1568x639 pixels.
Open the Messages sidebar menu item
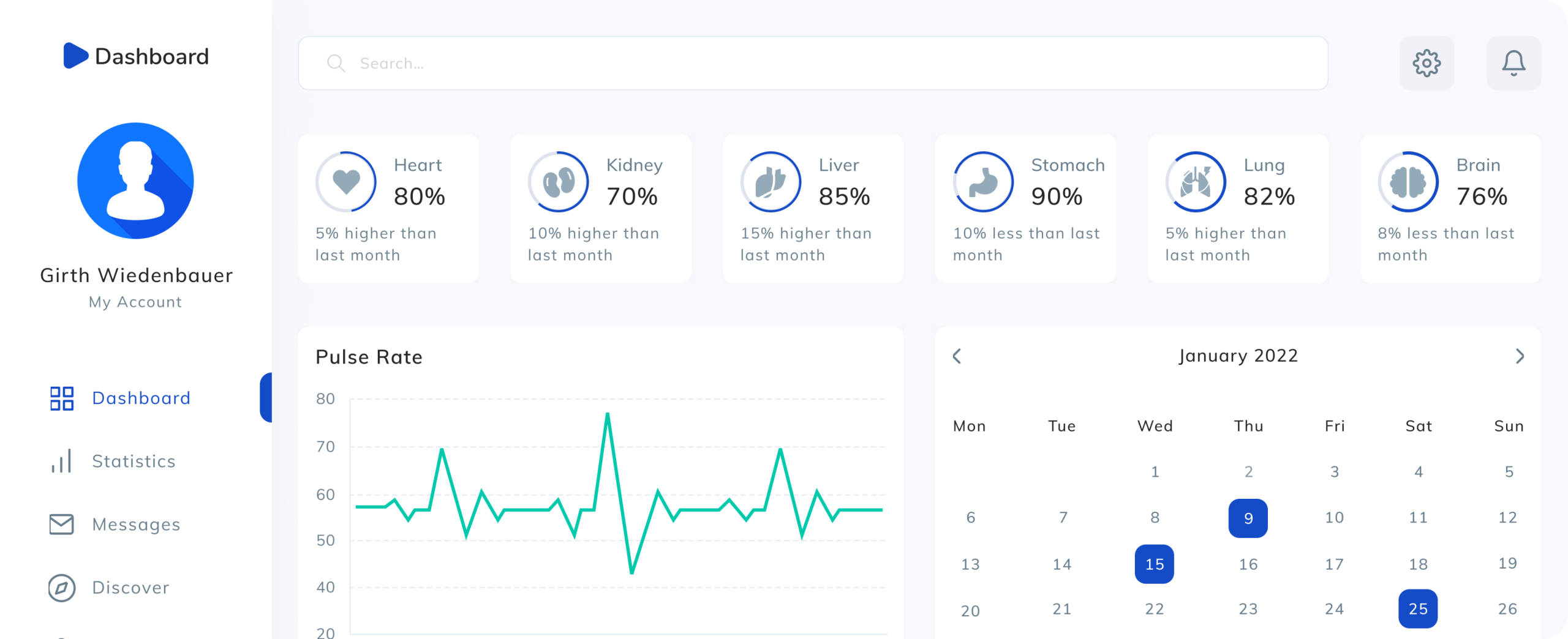pos(135,525)
